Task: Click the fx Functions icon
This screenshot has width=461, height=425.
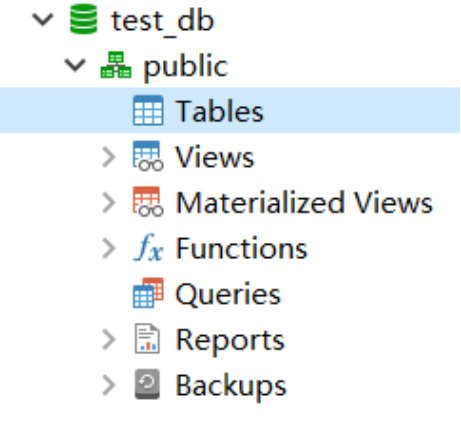Action: (148, 247)
